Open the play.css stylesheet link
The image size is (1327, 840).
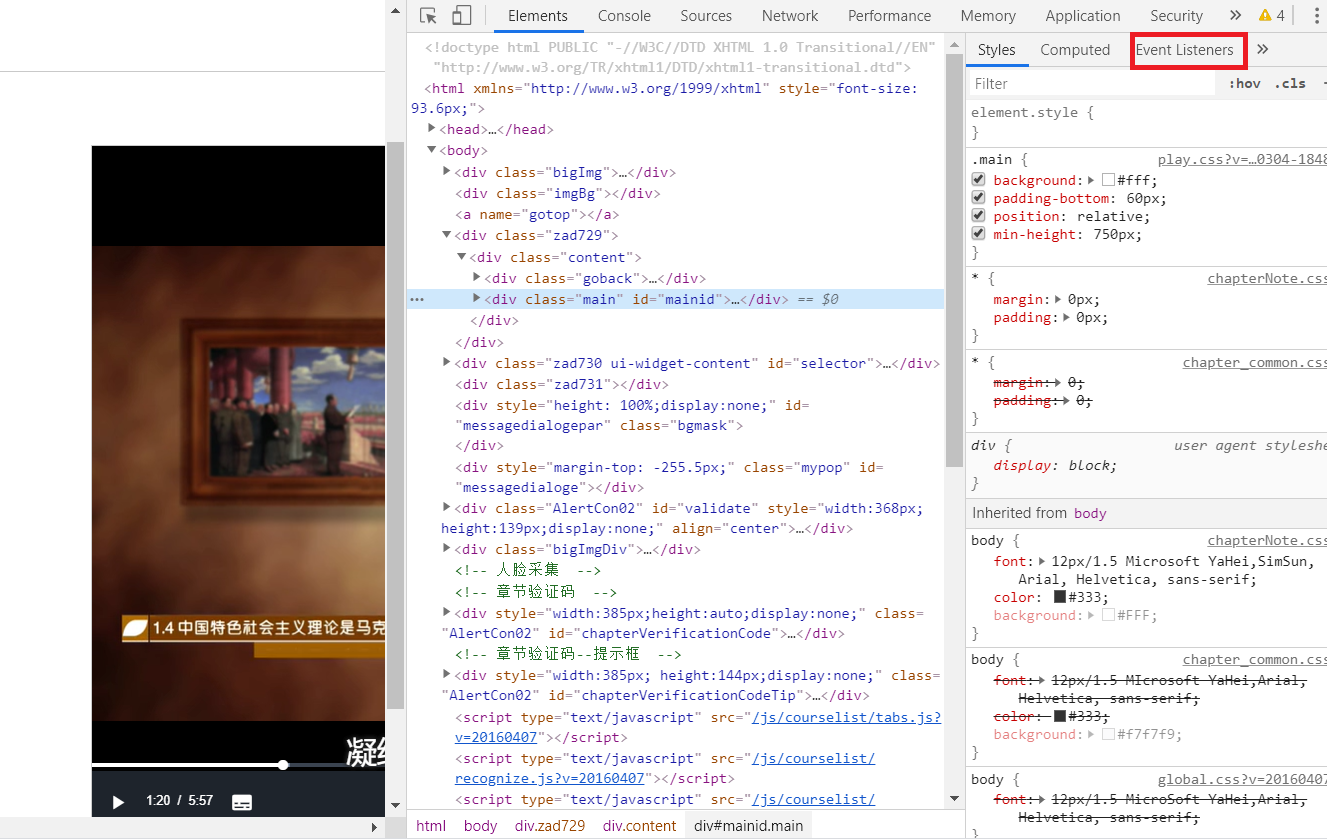(1241, 160)
